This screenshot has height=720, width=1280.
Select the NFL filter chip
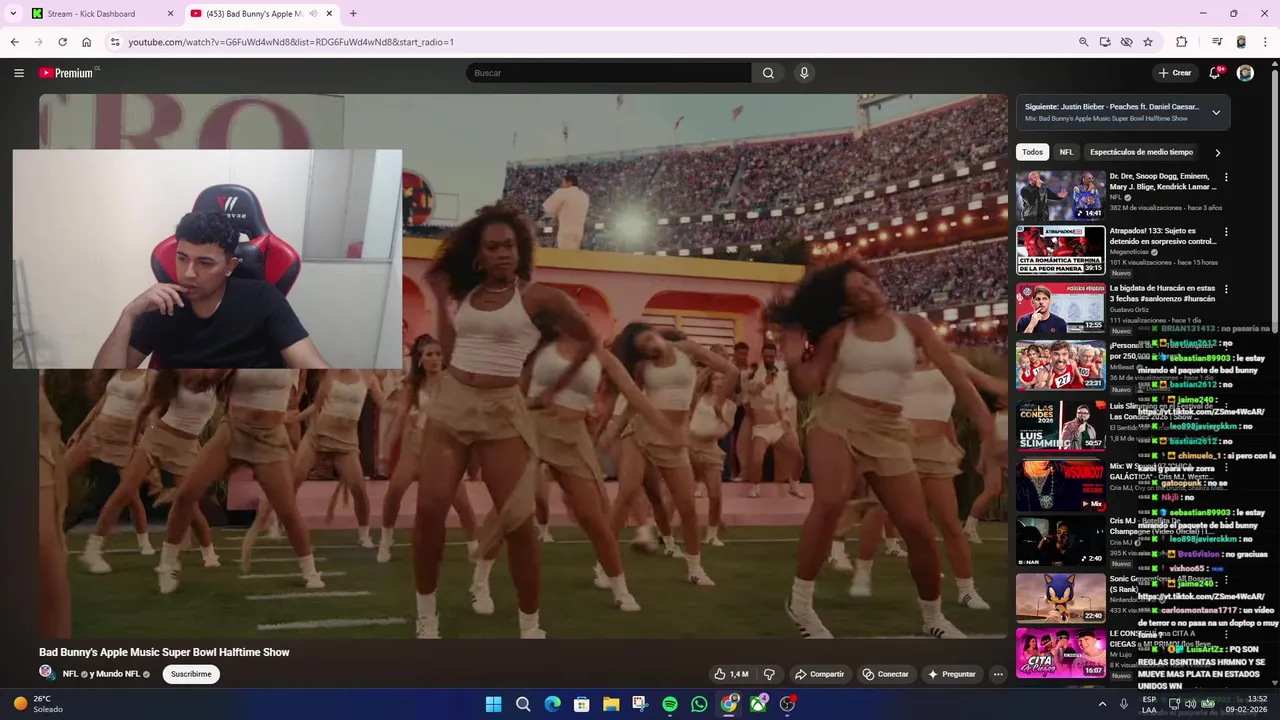coord(1066,152)
